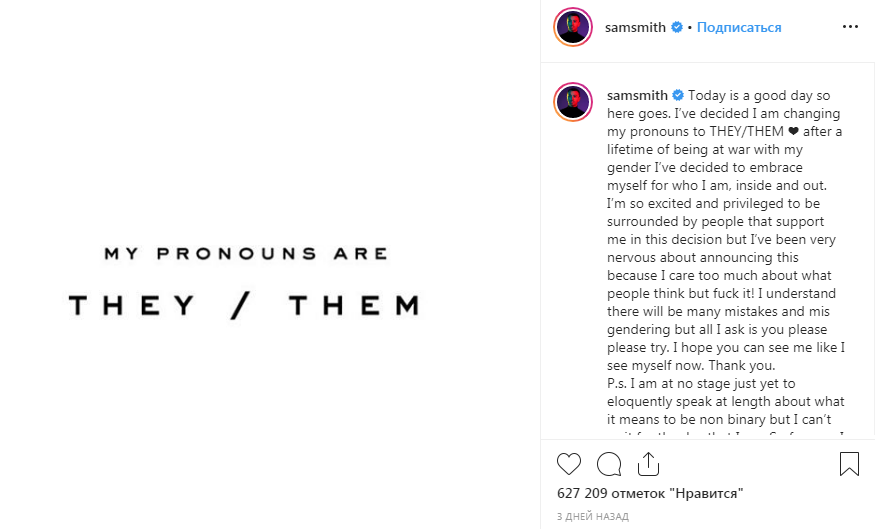Open the samsmith username link in the header
The height and width of the screenshot is (529, 875).
[x=635, y=27]
